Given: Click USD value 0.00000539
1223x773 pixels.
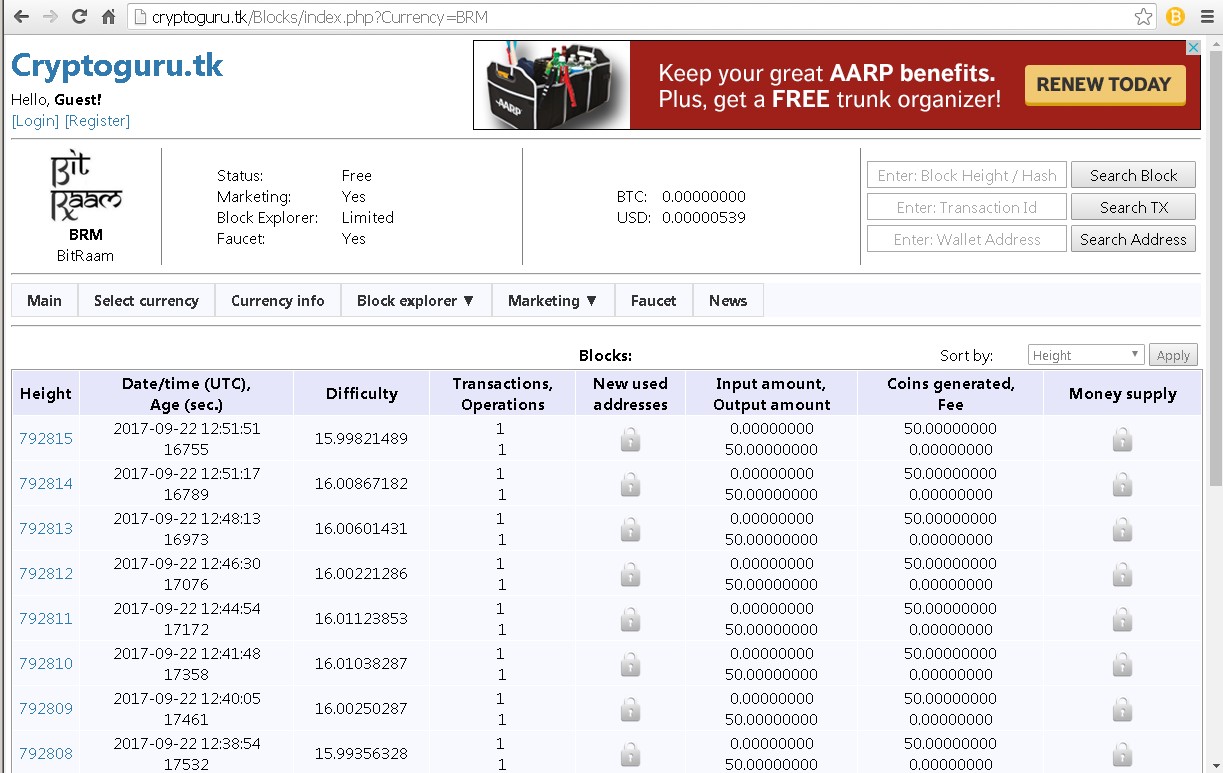Looking at the screenshot, I should [704, 217].
